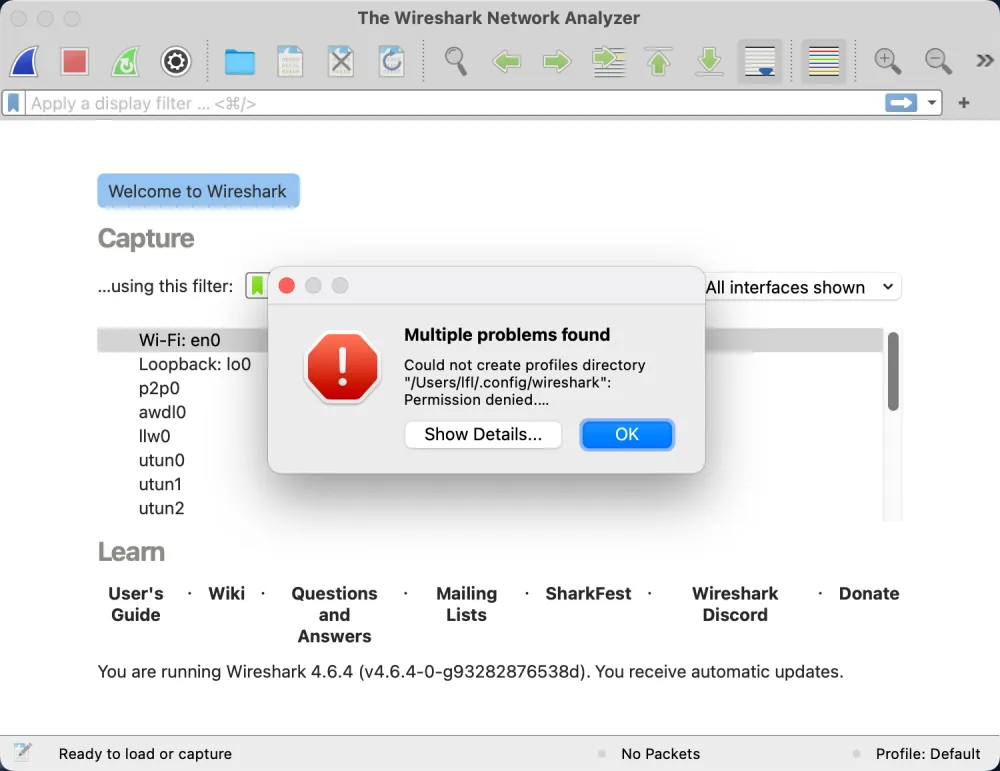
Task: Go back in packet history arrow
Action: pos(506,62)
